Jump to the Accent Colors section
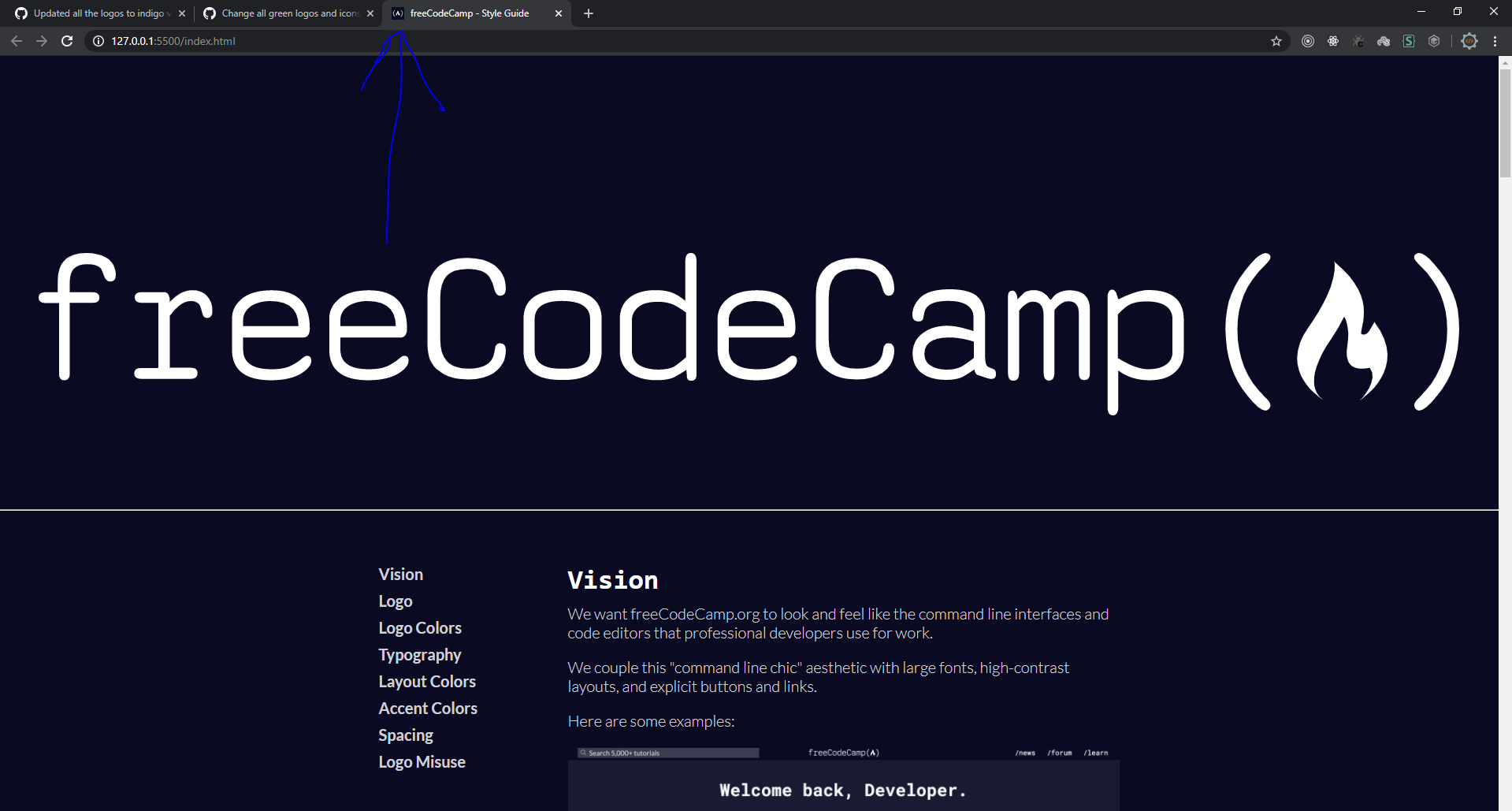1512x811 pixels. tap(428, 709)
